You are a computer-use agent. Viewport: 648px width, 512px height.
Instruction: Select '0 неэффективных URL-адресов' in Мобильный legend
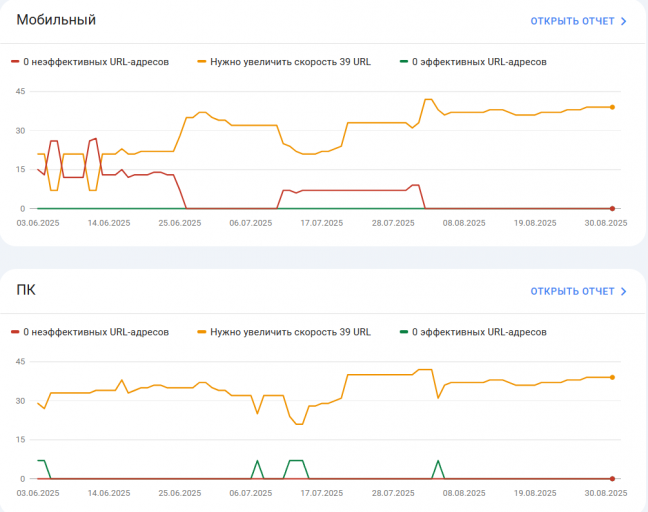[96, 62]
